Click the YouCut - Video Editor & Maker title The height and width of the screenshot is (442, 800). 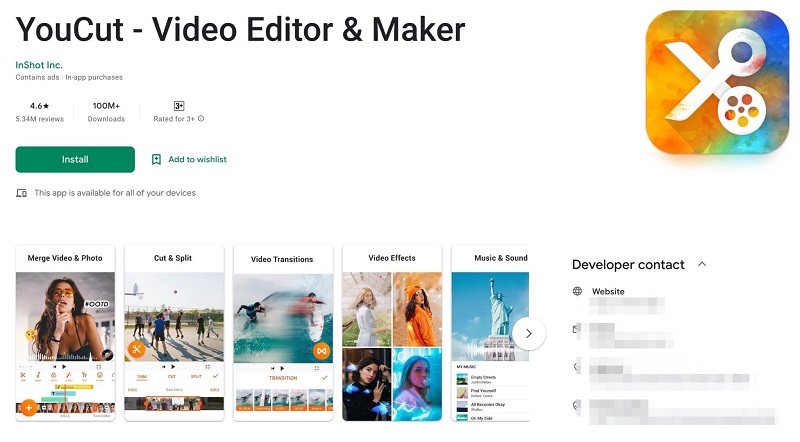[x=240, y=29]
